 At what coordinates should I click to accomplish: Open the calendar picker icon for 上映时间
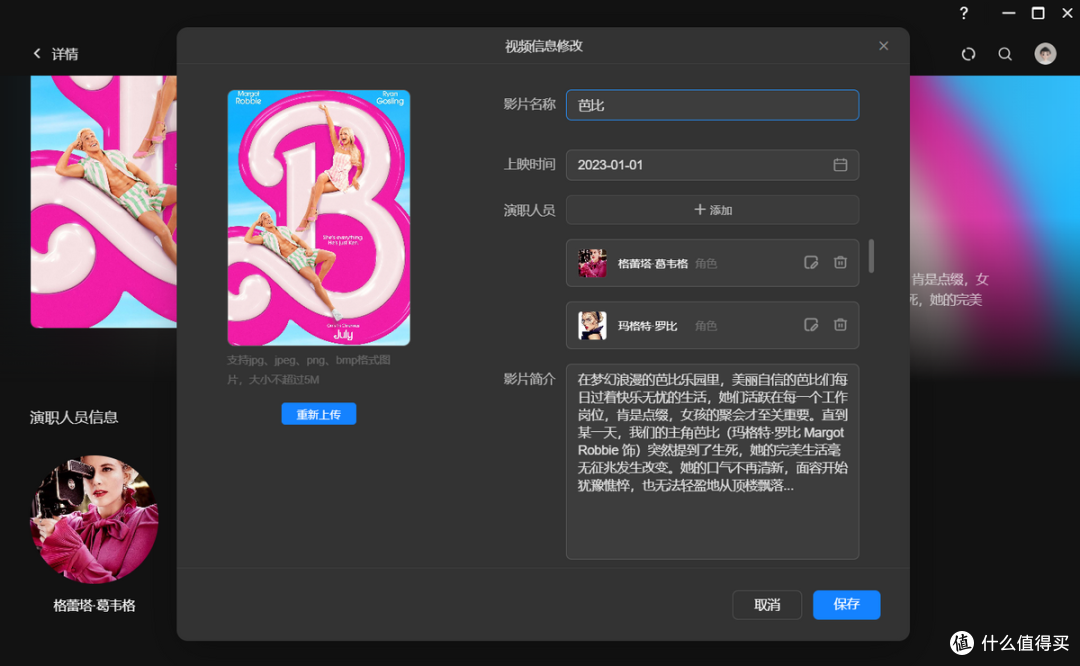pos(840,165)
